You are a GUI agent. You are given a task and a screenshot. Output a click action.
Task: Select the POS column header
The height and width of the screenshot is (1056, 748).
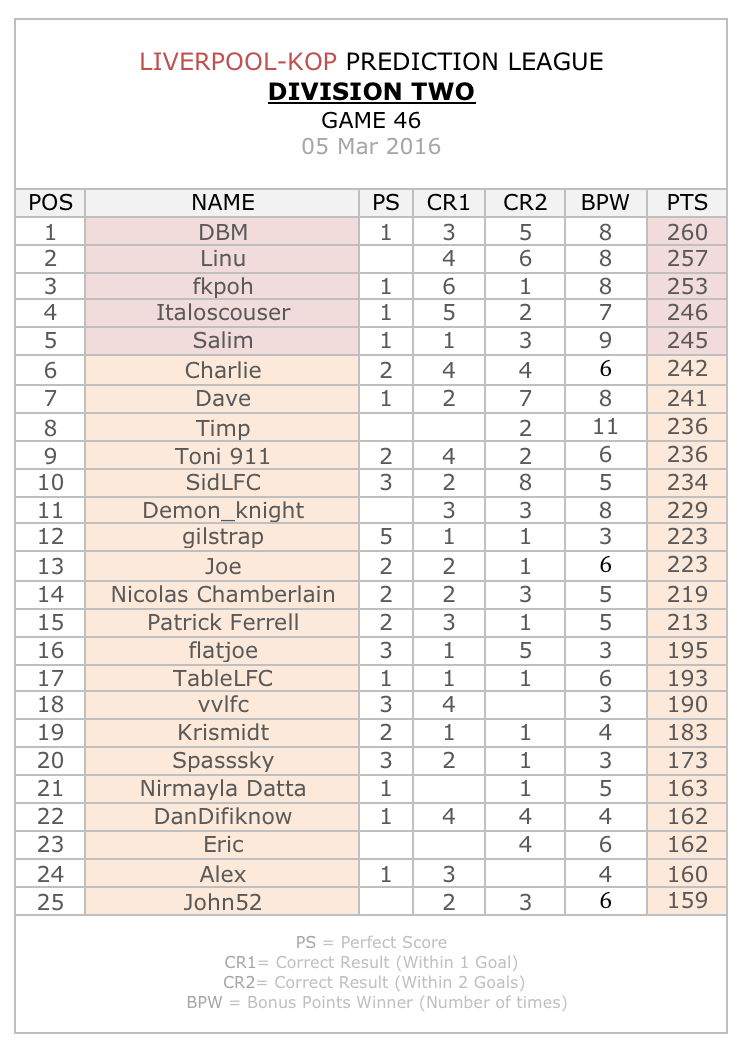click(50, 203)
